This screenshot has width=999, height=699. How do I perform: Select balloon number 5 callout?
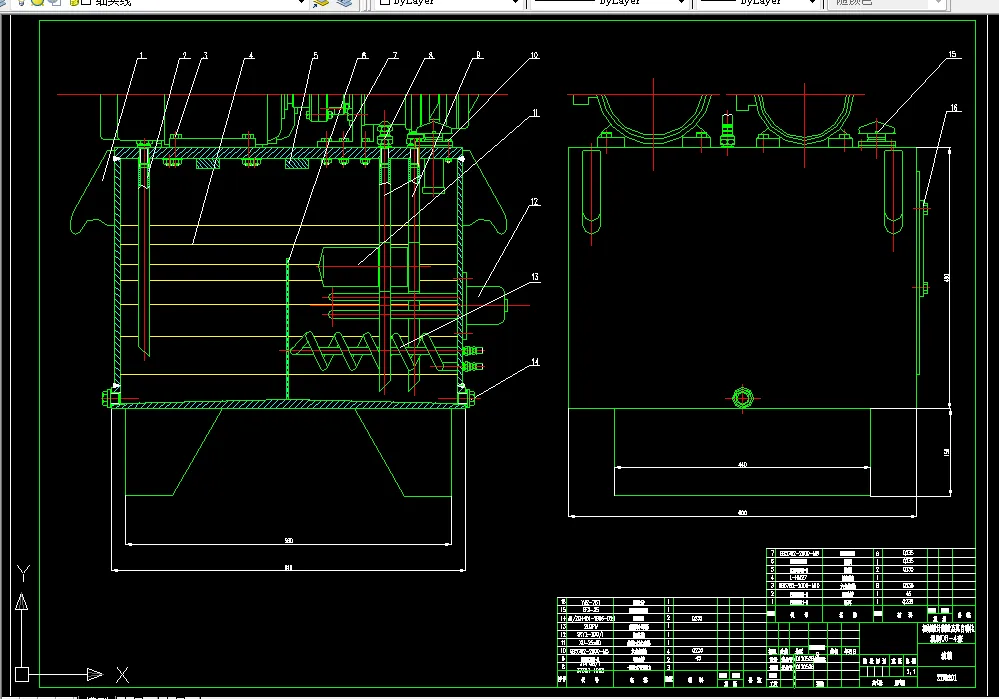(315, 55)
